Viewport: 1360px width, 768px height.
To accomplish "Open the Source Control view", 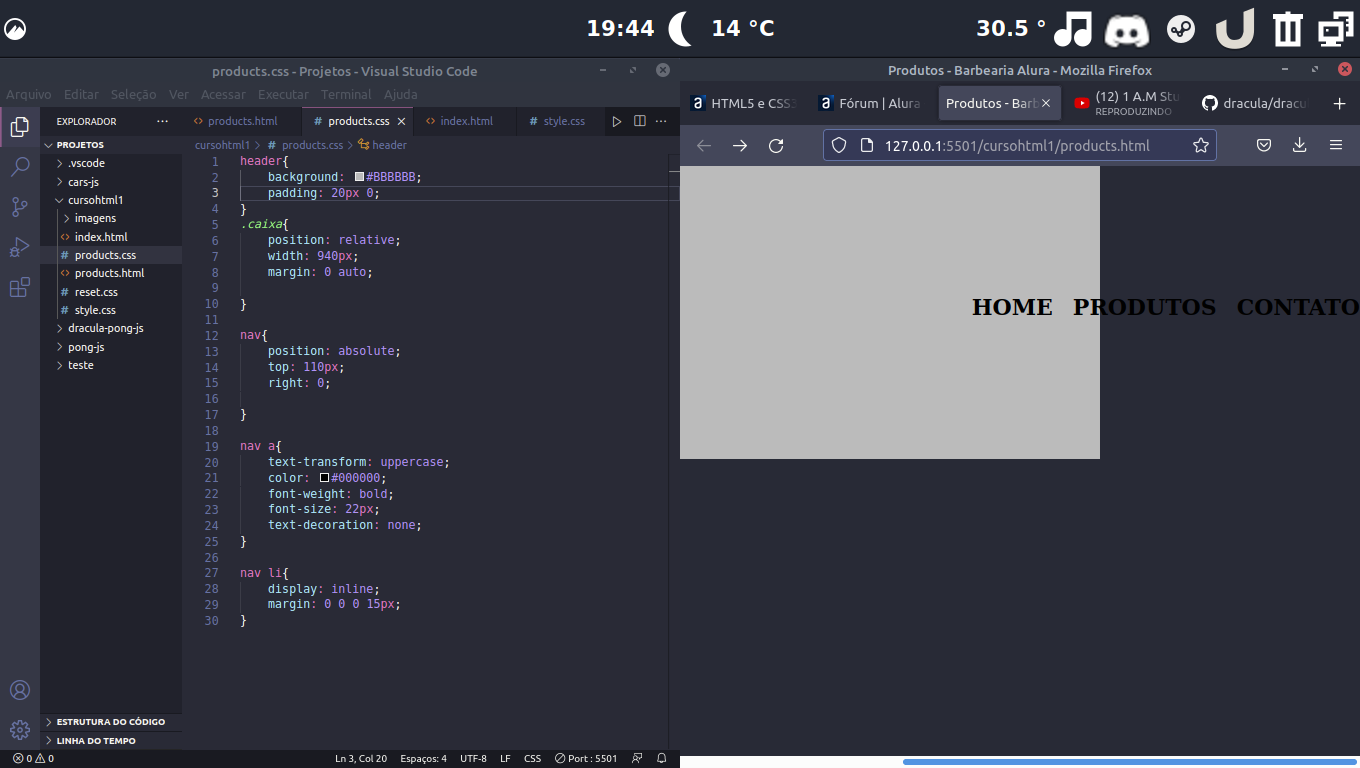I will tap(19, 207).
